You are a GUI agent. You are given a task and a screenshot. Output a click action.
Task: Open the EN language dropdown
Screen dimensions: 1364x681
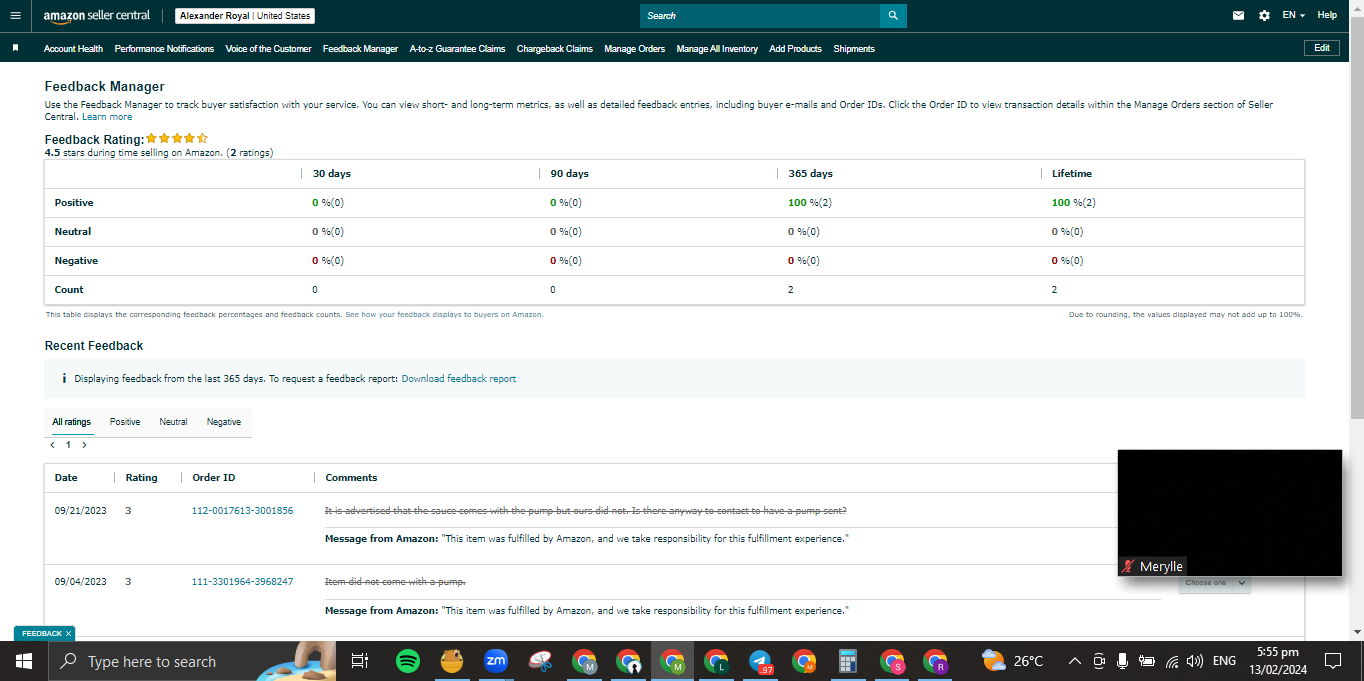(x=1294, y=16)
